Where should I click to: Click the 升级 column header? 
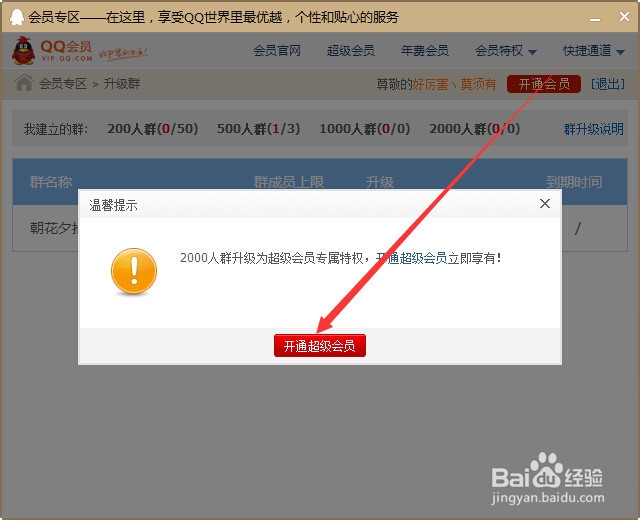coord(380,182)
